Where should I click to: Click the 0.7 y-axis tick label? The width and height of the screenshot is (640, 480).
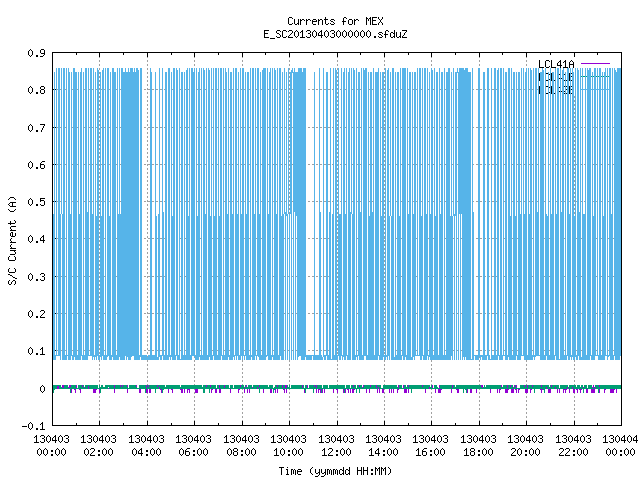tap(36, 128)
